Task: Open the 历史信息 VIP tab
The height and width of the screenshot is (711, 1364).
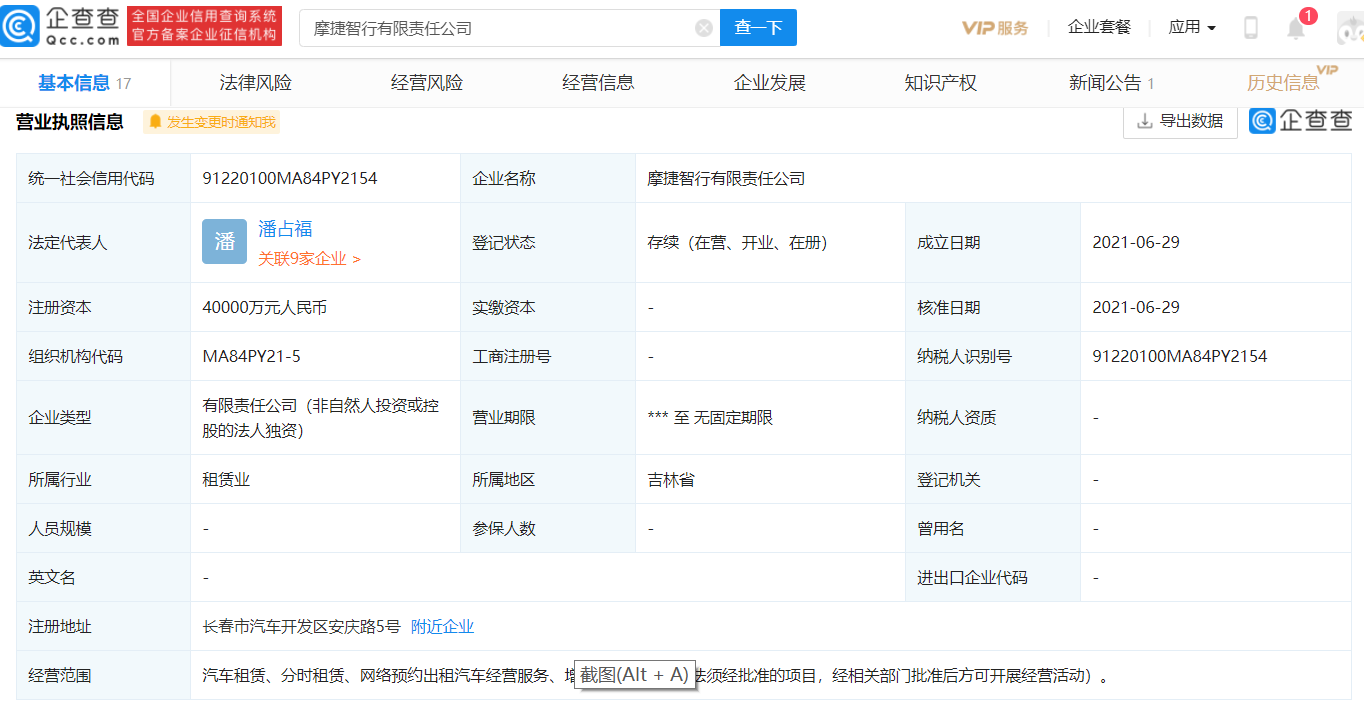Action: tap(1290, 81)
